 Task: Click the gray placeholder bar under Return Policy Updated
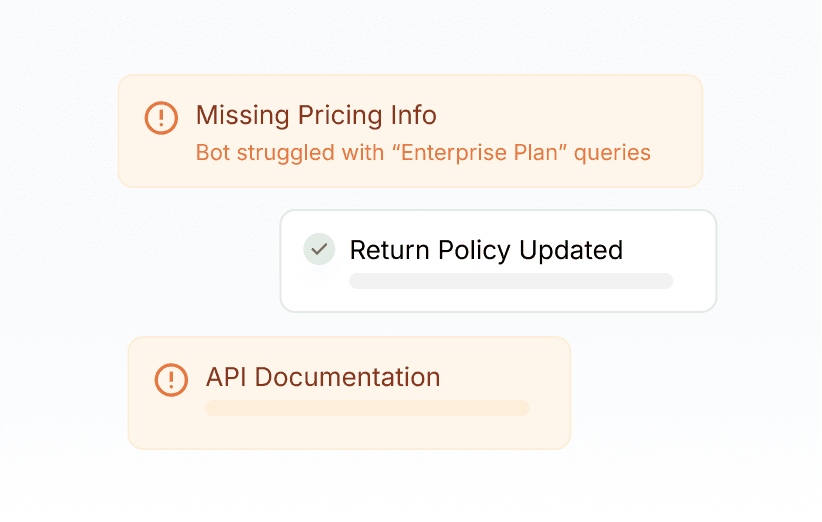pos(511,281)
